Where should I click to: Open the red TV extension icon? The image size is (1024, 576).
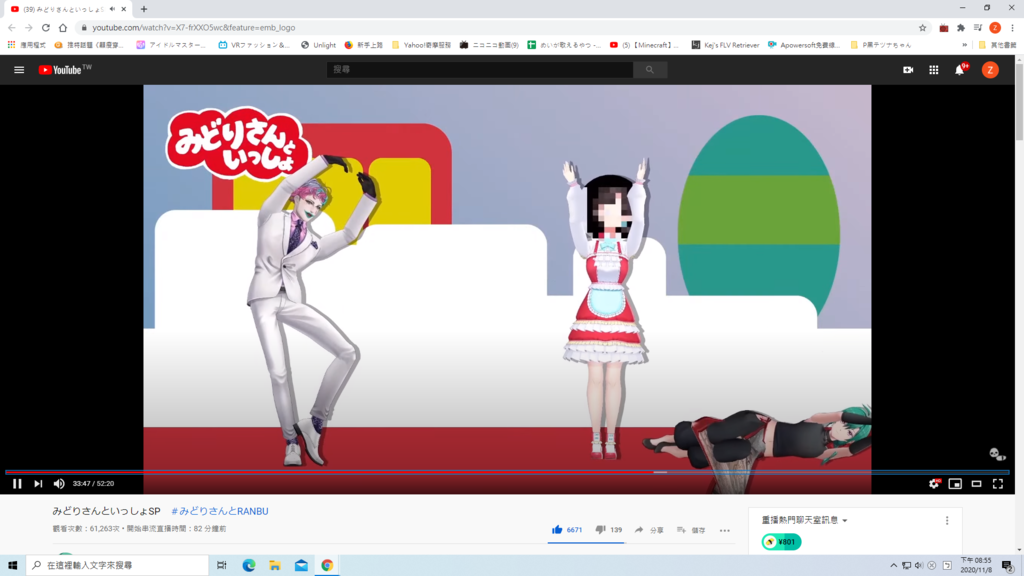944,27
